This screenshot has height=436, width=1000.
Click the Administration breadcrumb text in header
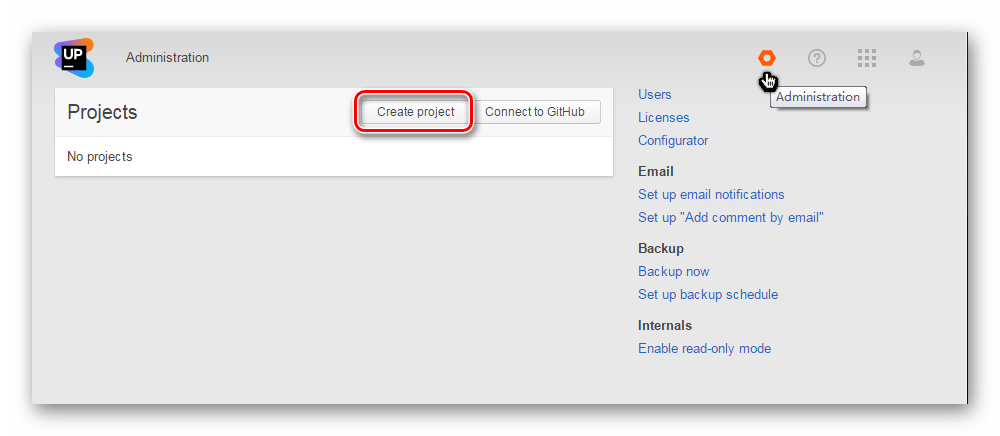[167, 57]
